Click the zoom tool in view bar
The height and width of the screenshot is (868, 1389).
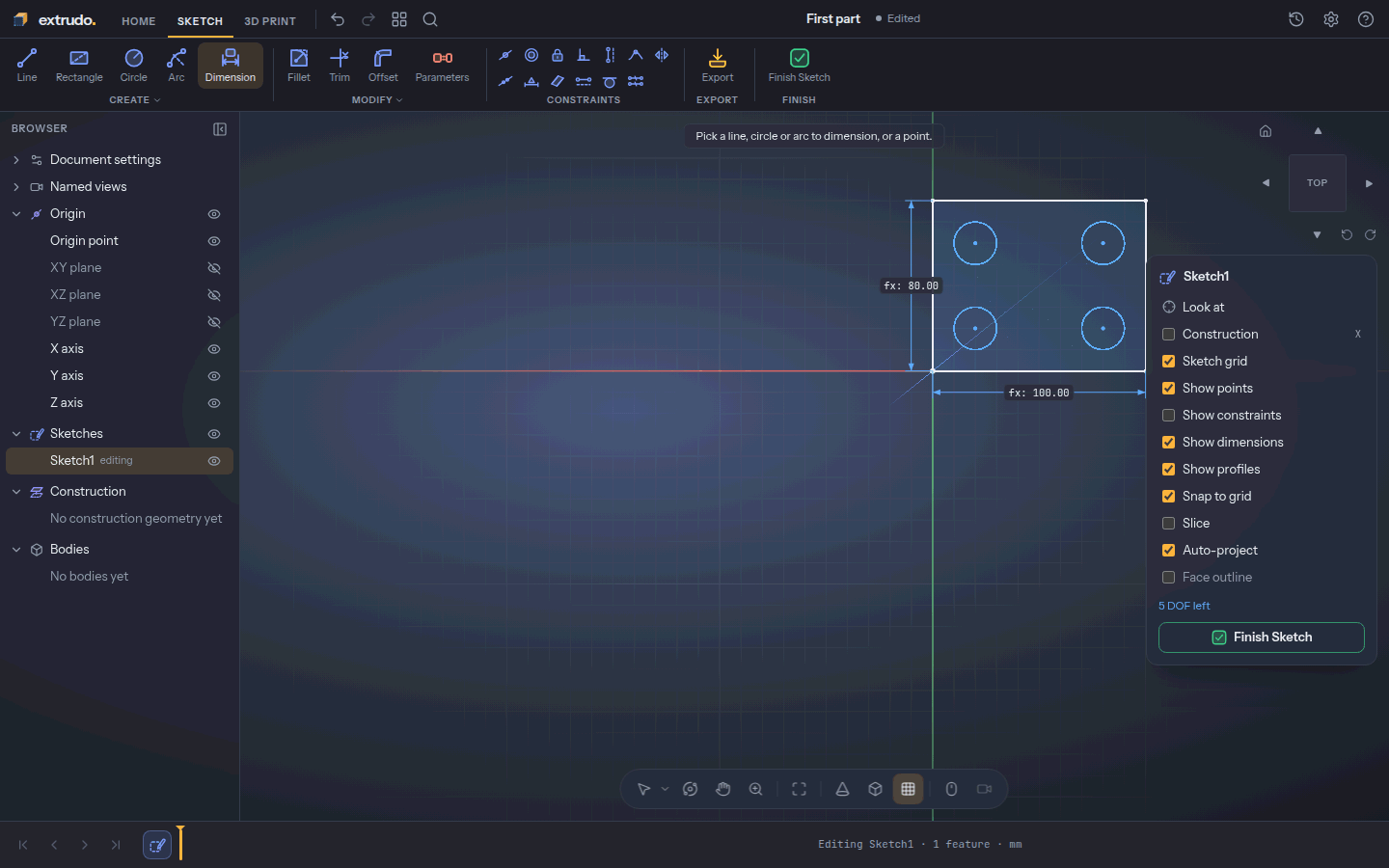pos(756,789)
